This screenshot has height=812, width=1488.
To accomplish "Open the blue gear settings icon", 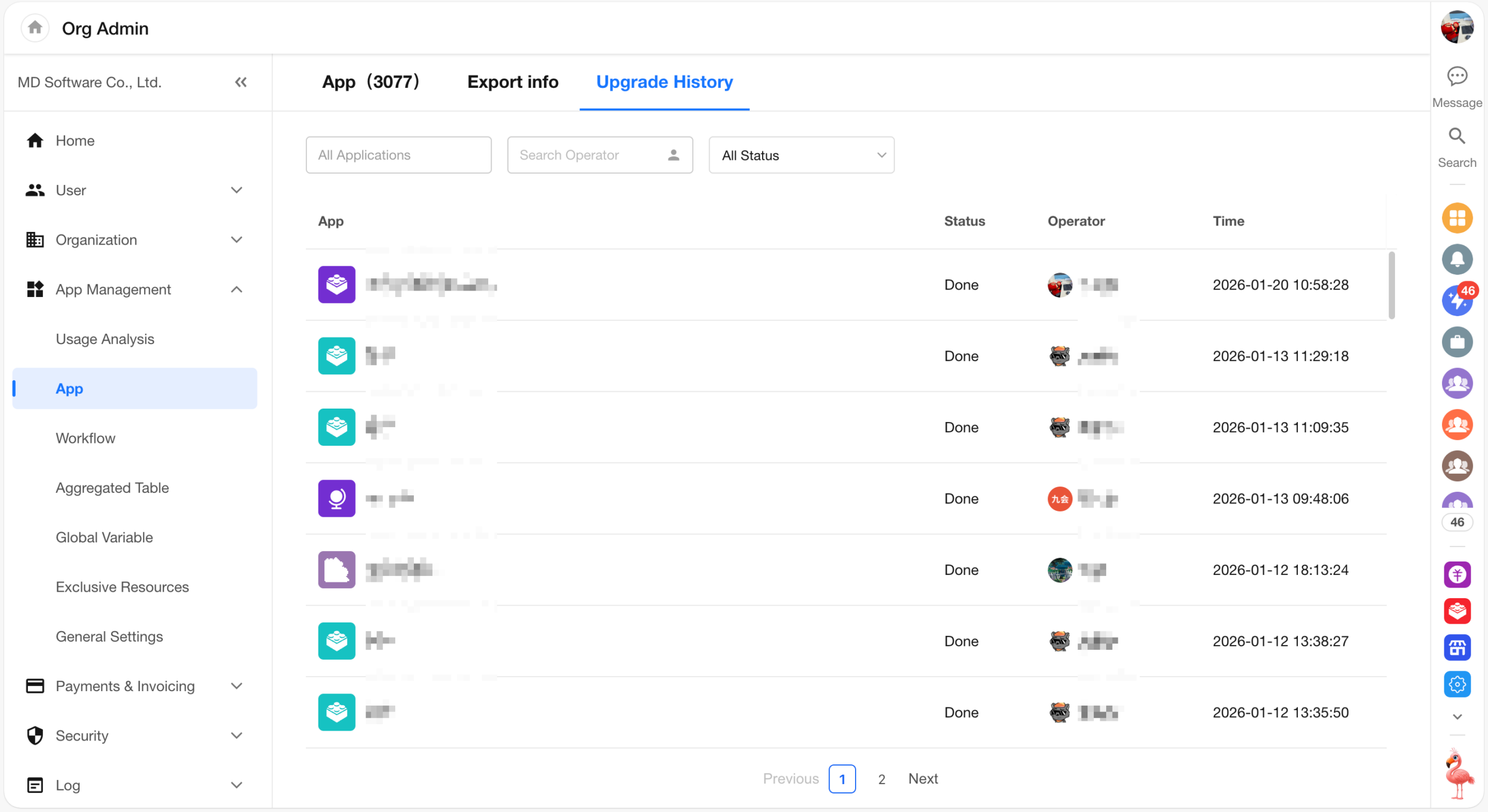I will coord(1457,685).
